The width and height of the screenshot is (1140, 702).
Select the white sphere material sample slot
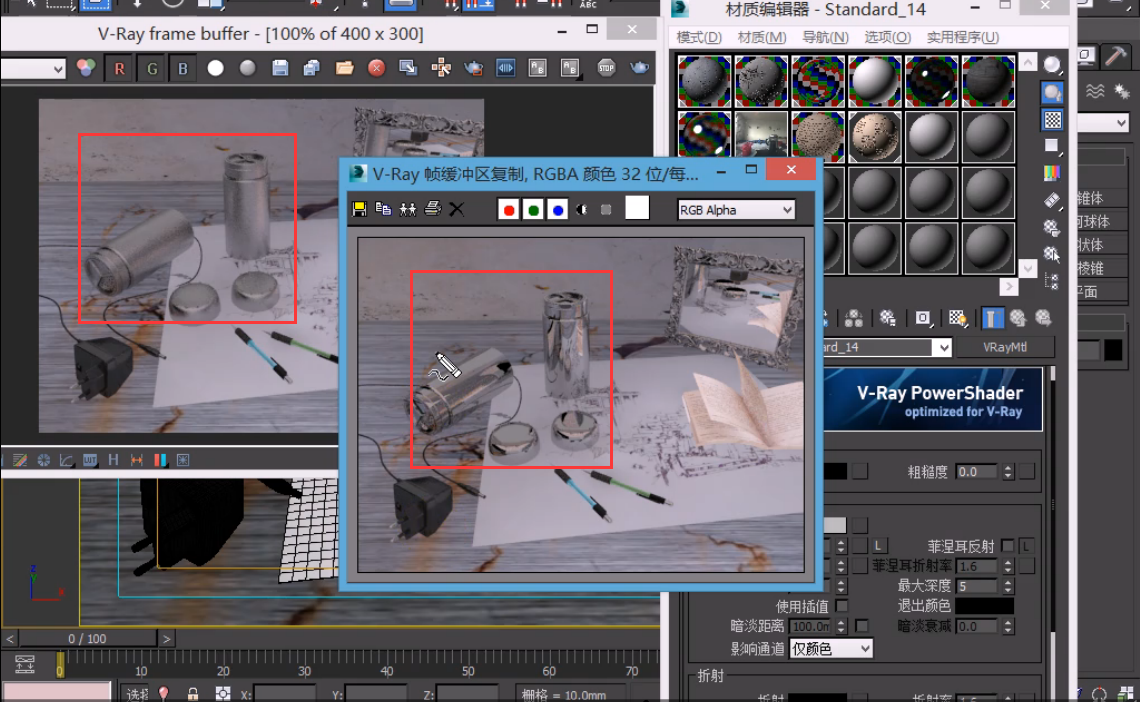(x=875, y=82)
